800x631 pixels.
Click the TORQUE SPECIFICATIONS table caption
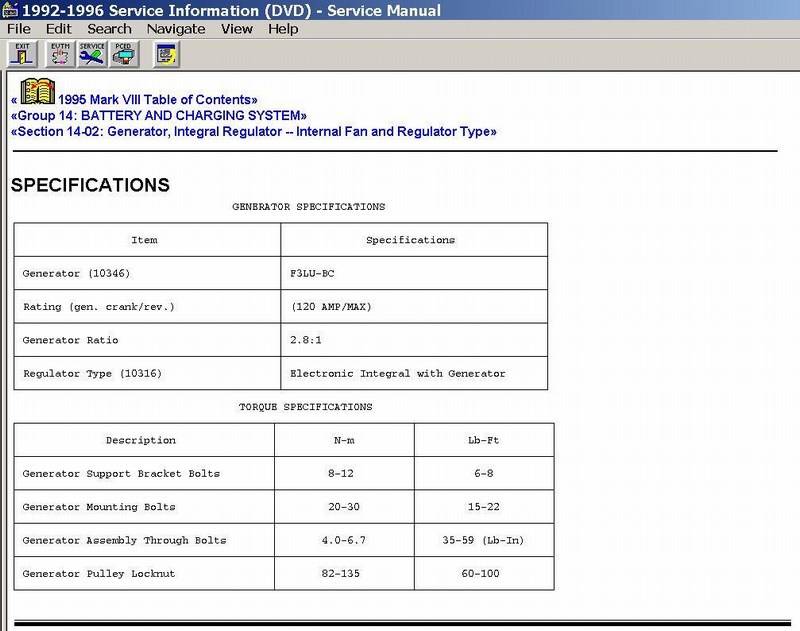306,407
